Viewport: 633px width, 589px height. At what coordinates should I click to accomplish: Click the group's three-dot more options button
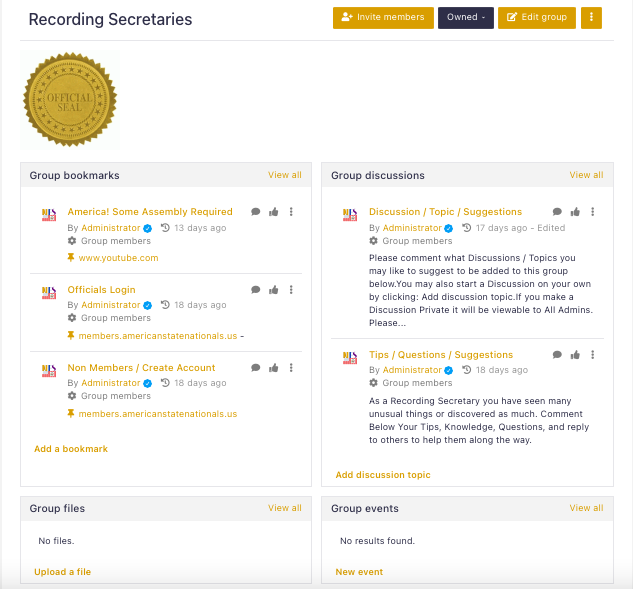(x=591, y=17)
